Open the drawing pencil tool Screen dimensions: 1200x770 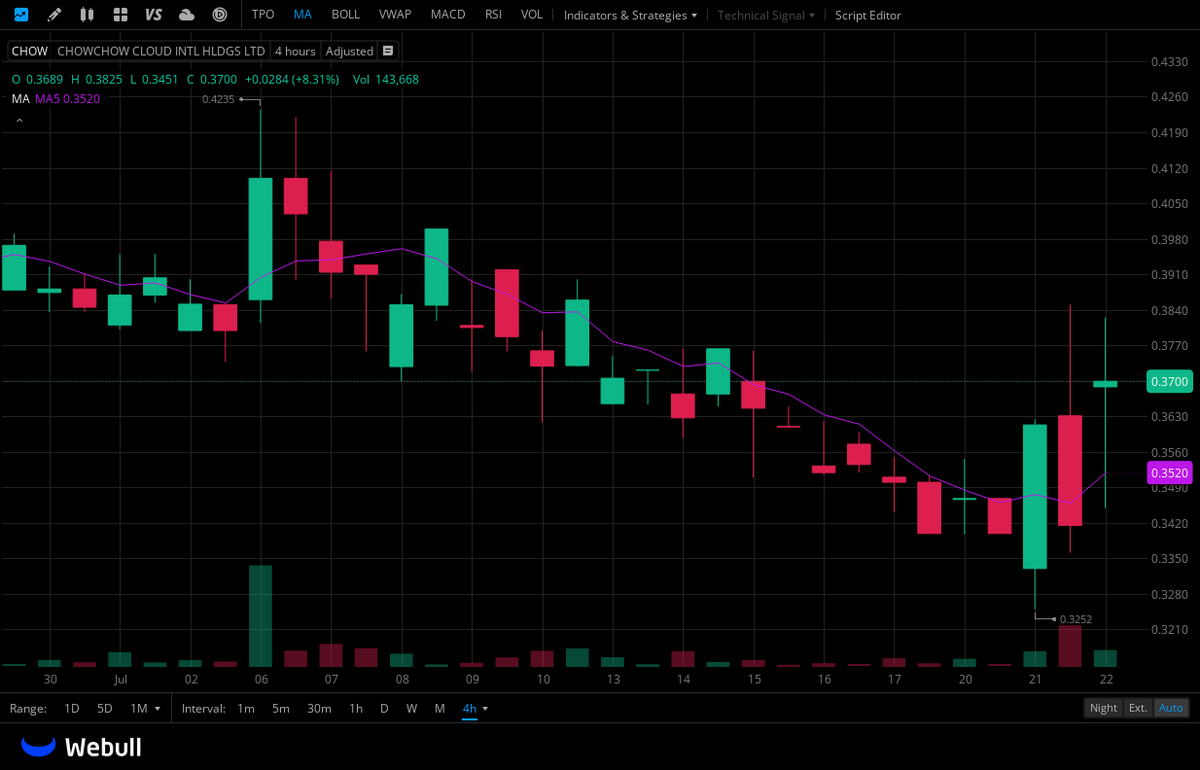(x=54, y=15)
